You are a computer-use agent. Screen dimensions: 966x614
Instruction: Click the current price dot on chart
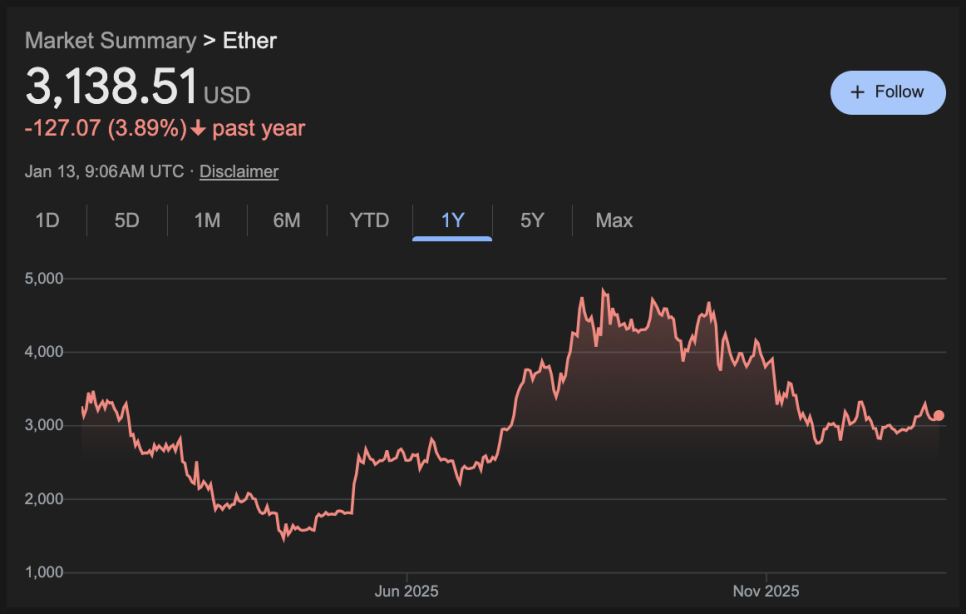point(938,415)
